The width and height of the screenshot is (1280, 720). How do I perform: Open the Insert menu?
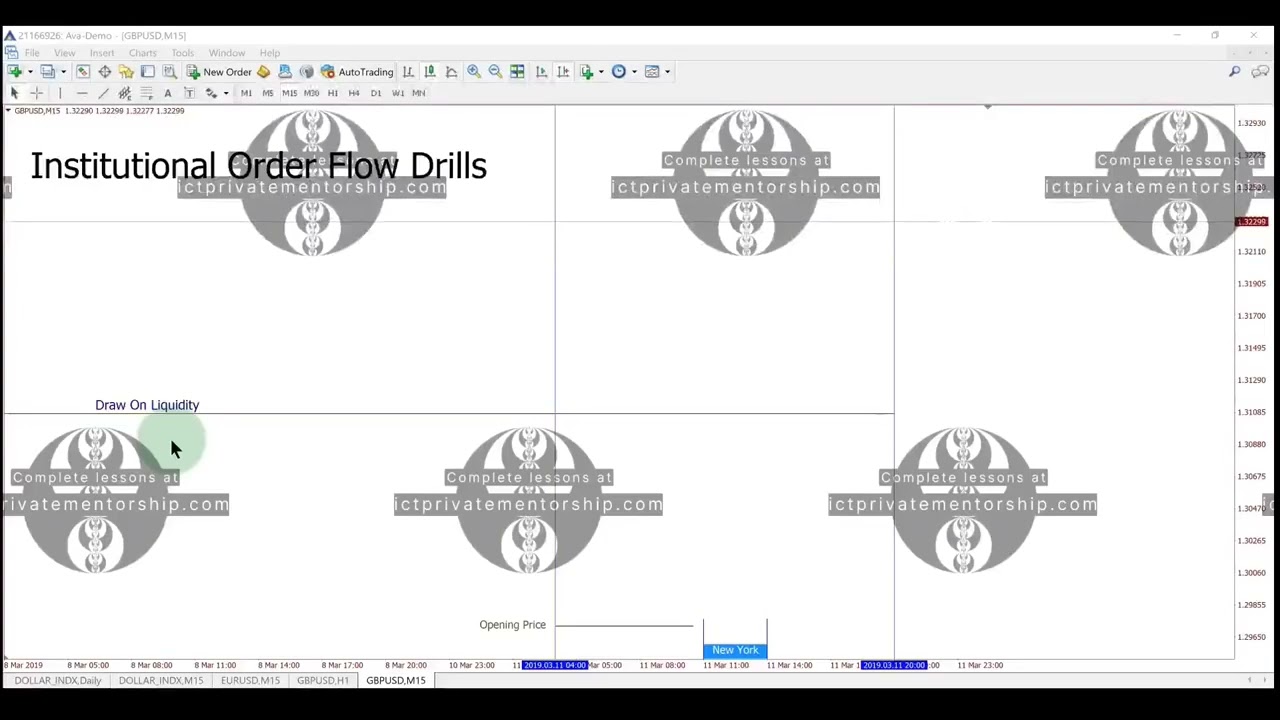click(102, 53)
